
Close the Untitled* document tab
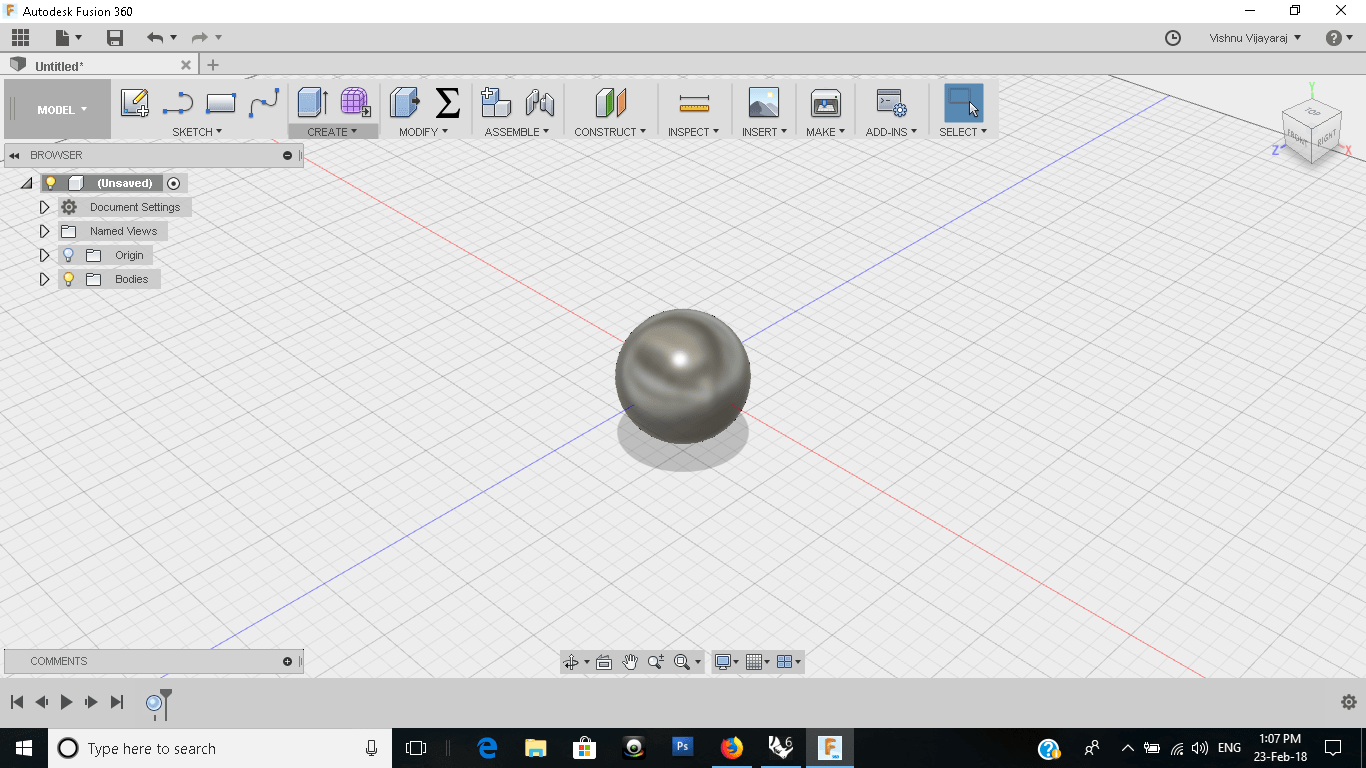point(186,65)
